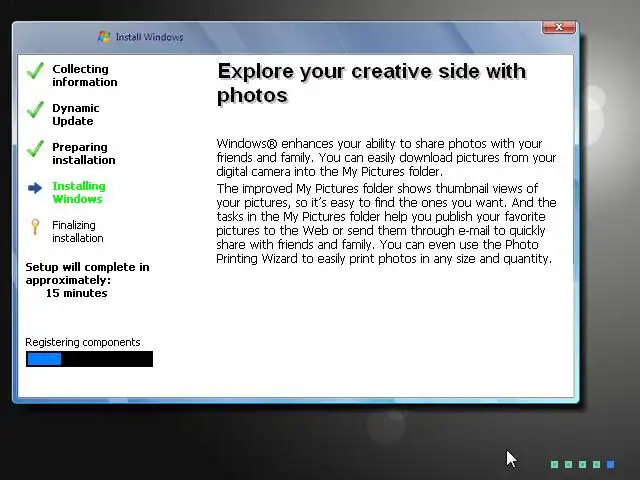Screen dimensions: 640x480
Task: Click the blue arrow beside Installing Windows
Action: point(35,188)
